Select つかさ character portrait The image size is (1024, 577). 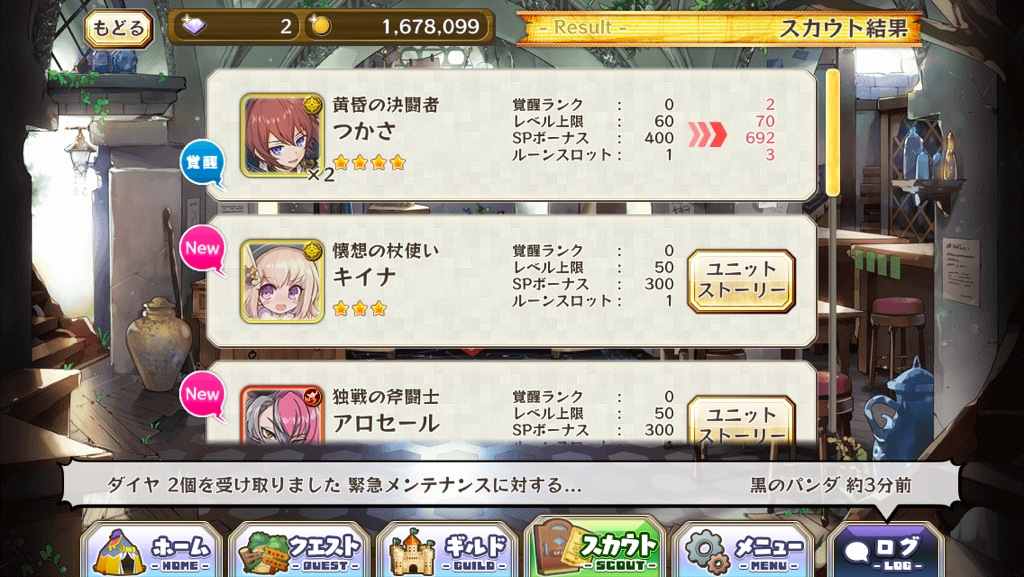tap(282, 136)
